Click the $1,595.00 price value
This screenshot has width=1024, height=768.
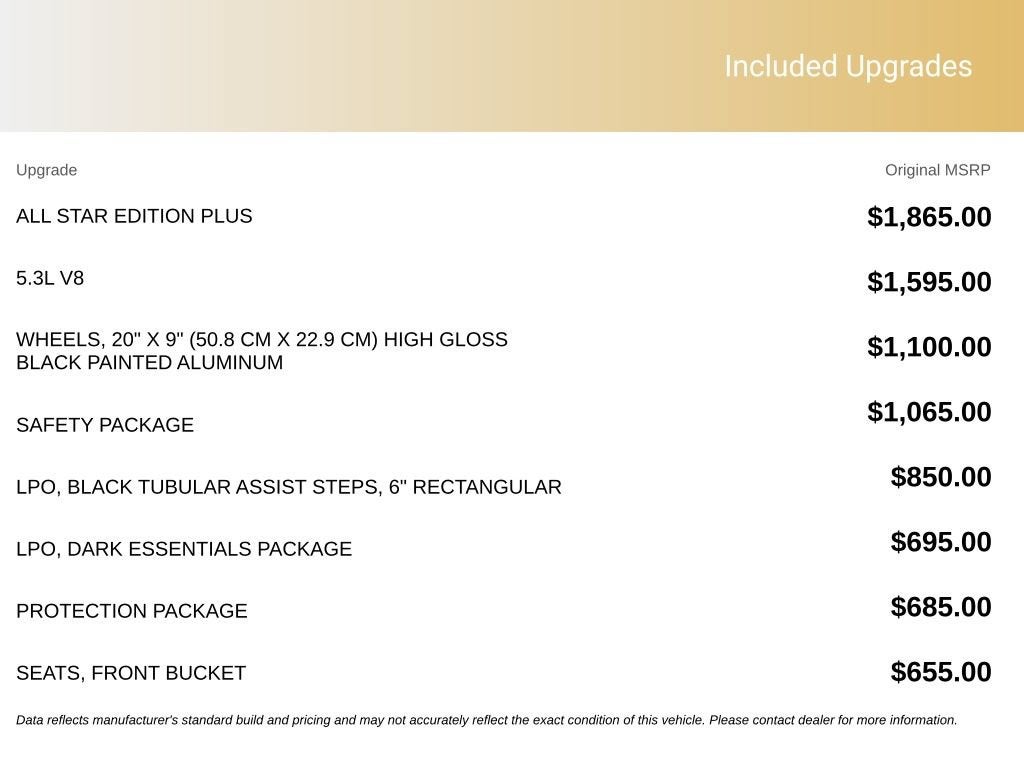(929, 281)
